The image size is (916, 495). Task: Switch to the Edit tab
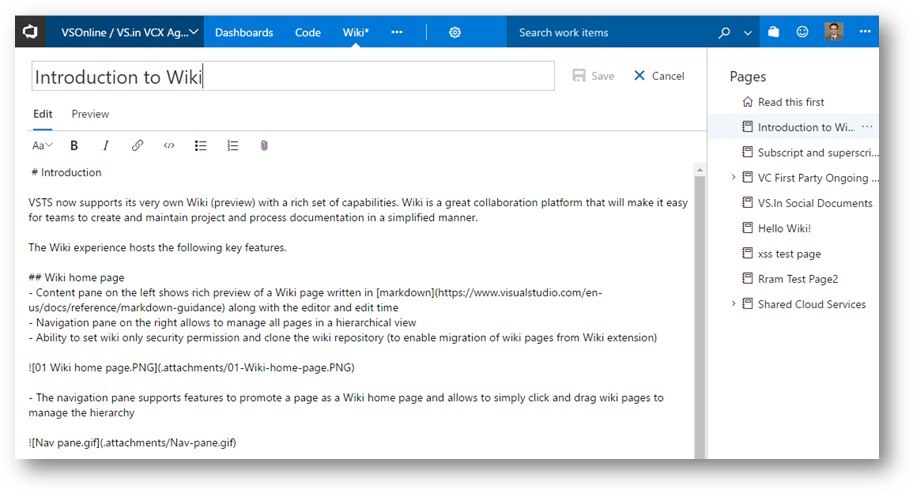pos(43,114)
